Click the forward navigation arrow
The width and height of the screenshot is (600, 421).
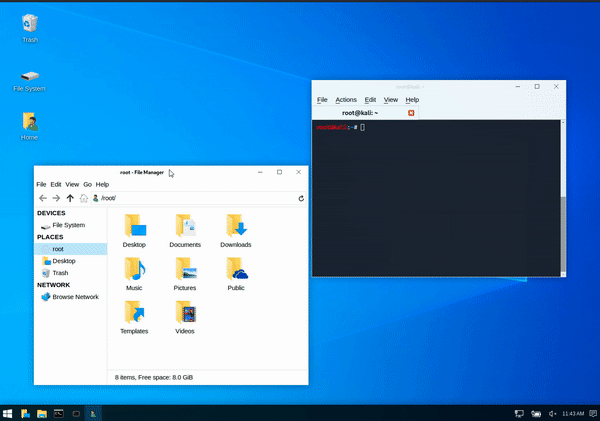[56, 198]
